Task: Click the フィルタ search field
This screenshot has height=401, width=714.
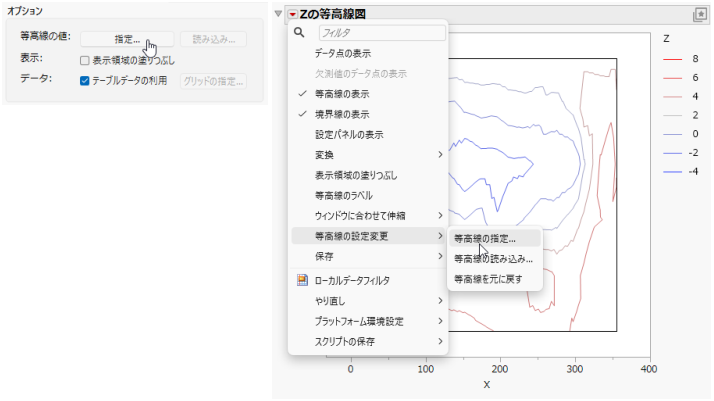Action: click(382, 33)
